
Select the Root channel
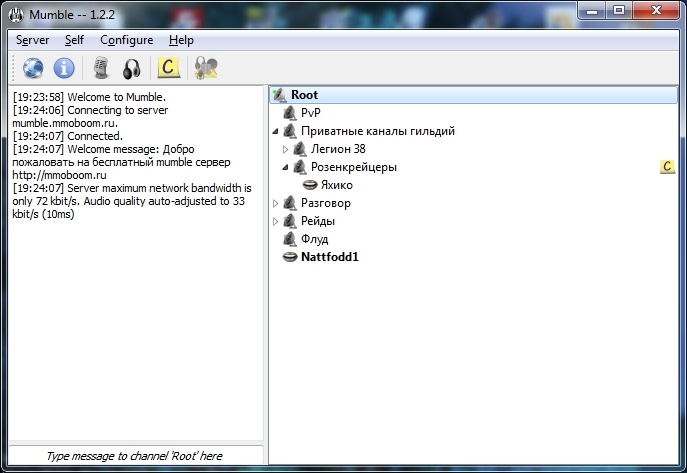coord(473,95)
